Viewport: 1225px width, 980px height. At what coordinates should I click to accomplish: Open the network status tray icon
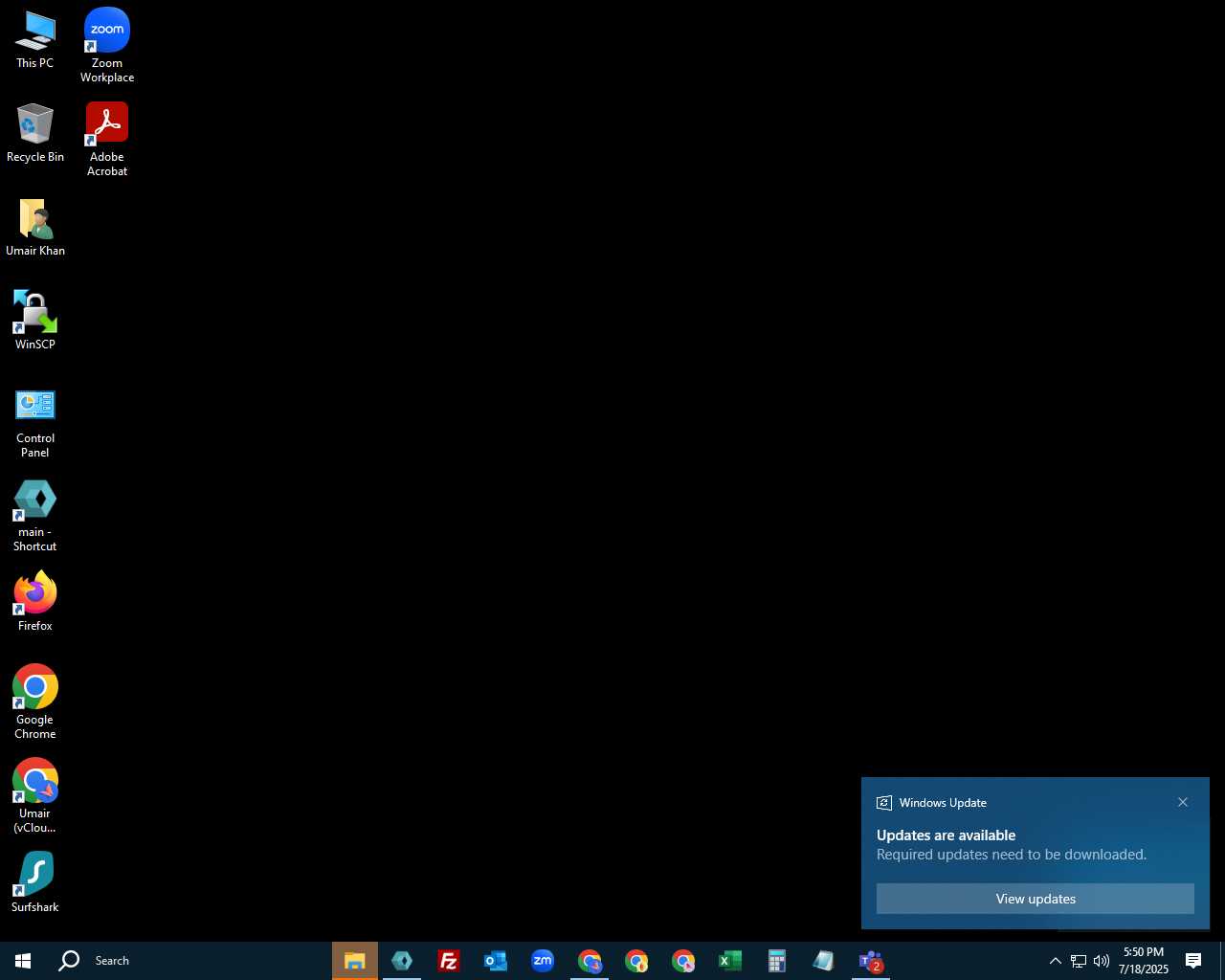[1079, 961]
